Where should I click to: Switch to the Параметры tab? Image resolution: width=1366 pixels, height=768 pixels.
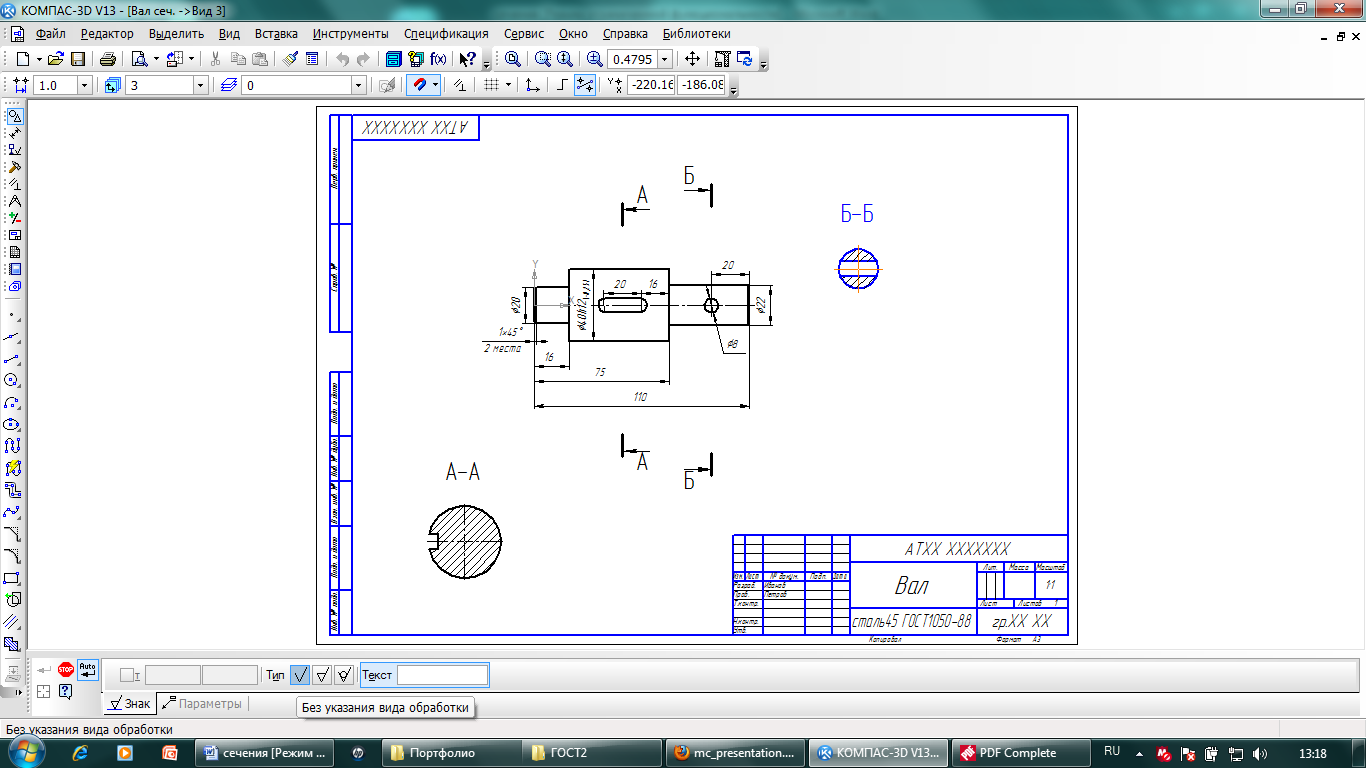202,704
